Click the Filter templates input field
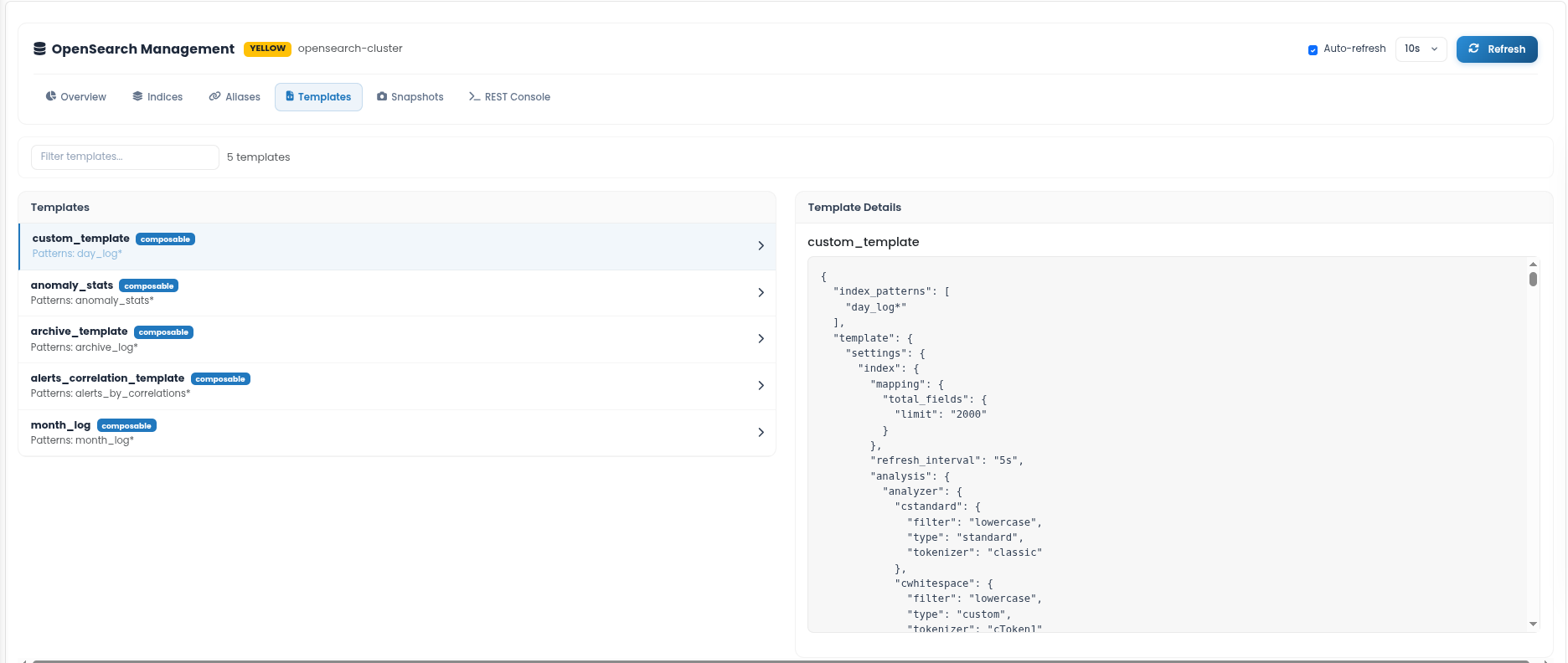 [125, 157]
